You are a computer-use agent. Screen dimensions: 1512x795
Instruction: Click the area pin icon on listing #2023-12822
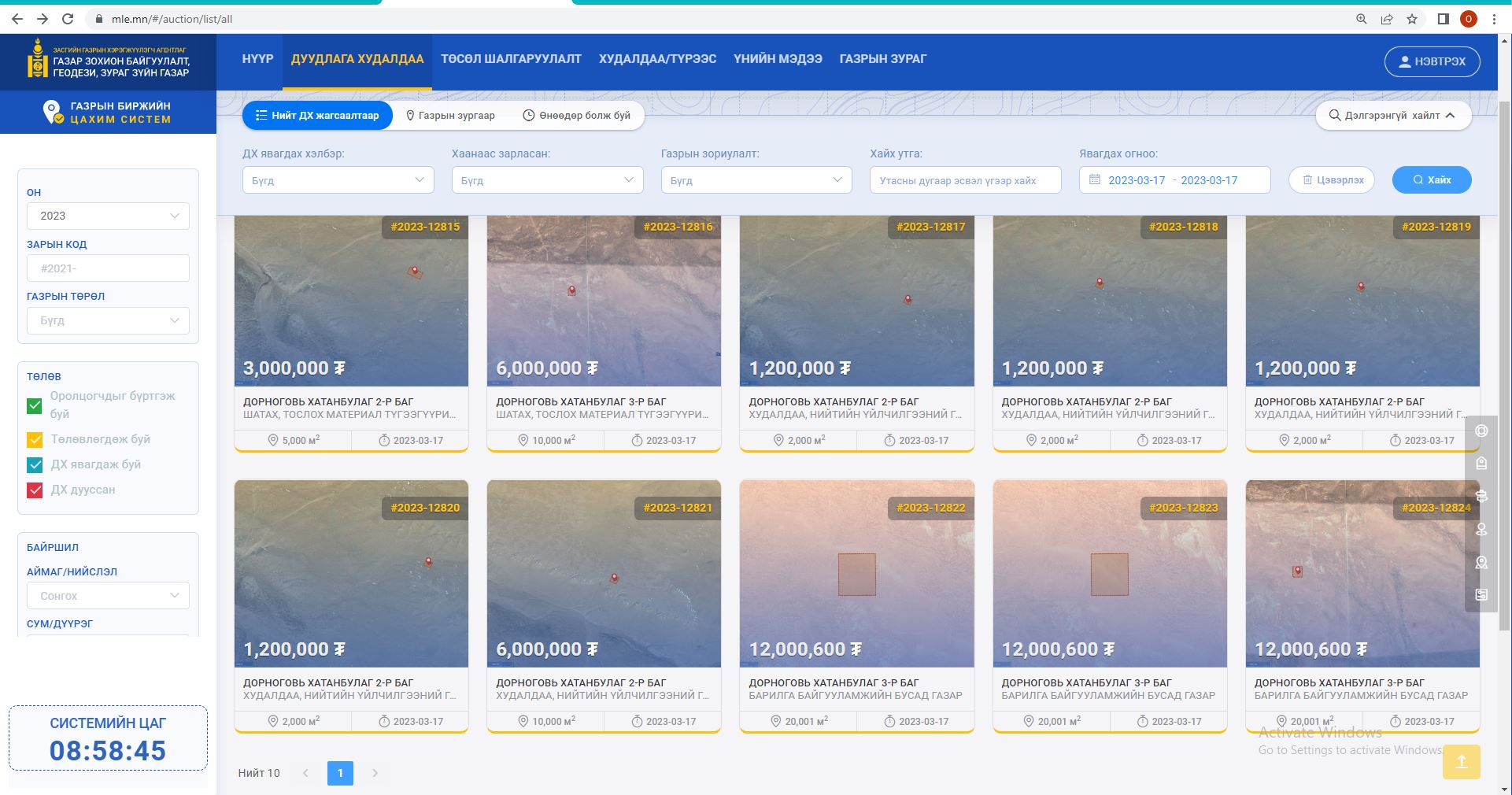pyautogui.click(x=777, y=721)
